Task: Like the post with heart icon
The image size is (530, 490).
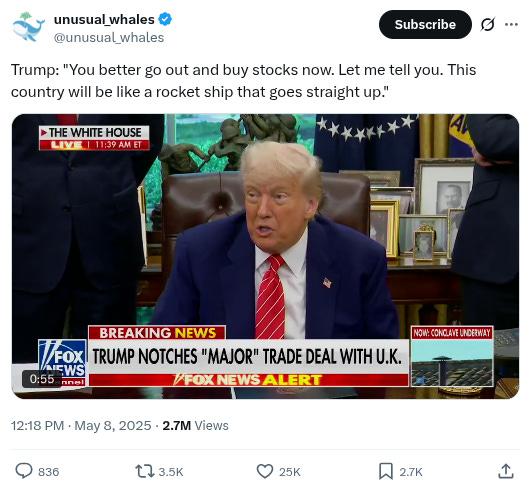Action: [265, 471]
